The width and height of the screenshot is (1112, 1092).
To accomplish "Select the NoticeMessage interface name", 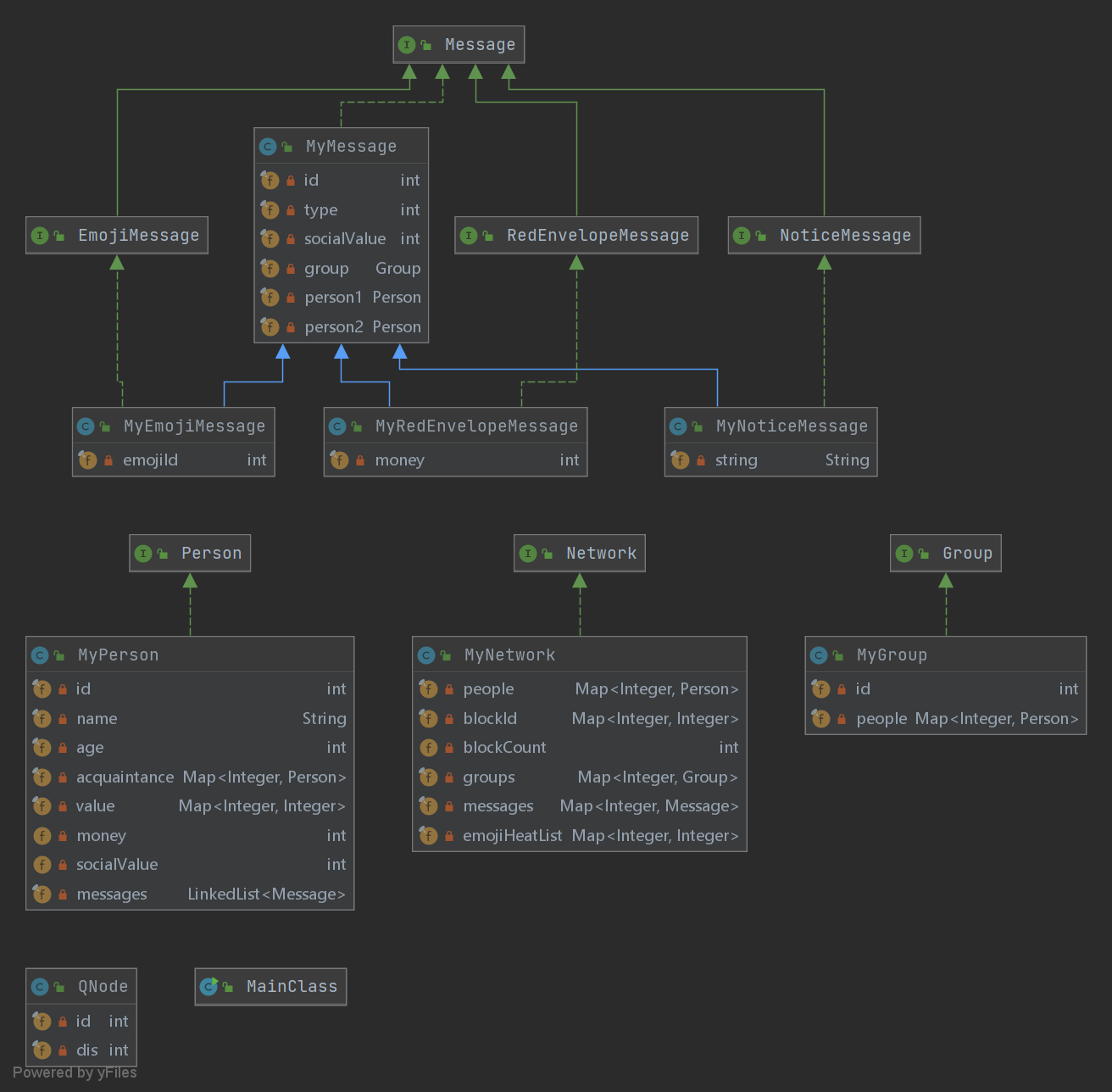I will pos(846,236).
